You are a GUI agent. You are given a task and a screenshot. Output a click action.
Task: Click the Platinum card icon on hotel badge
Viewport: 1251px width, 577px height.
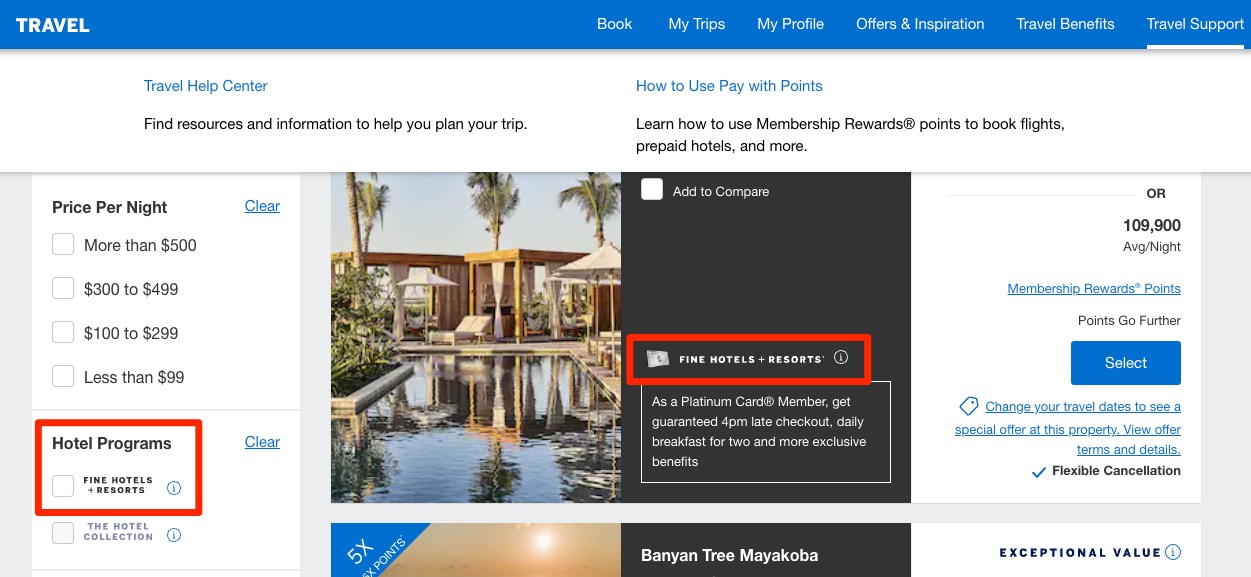(x=658, y=359)
